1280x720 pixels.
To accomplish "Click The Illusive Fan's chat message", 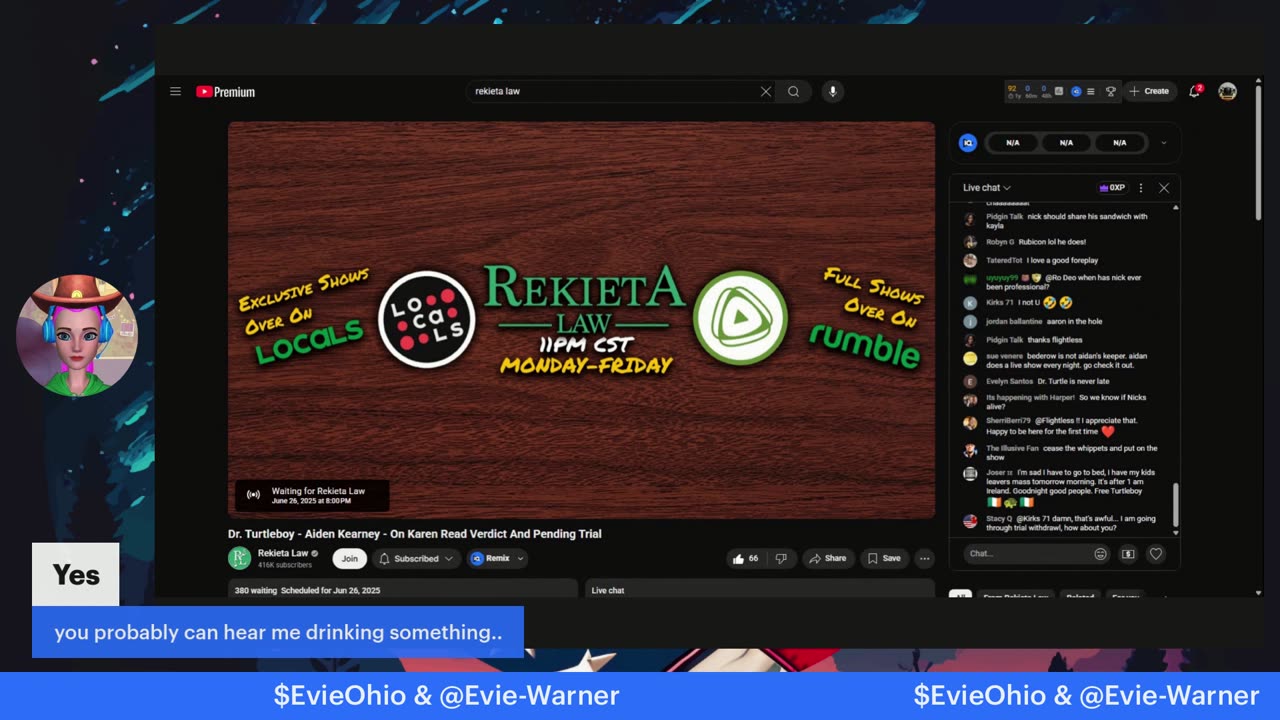I will click(x=1060, y=452).
